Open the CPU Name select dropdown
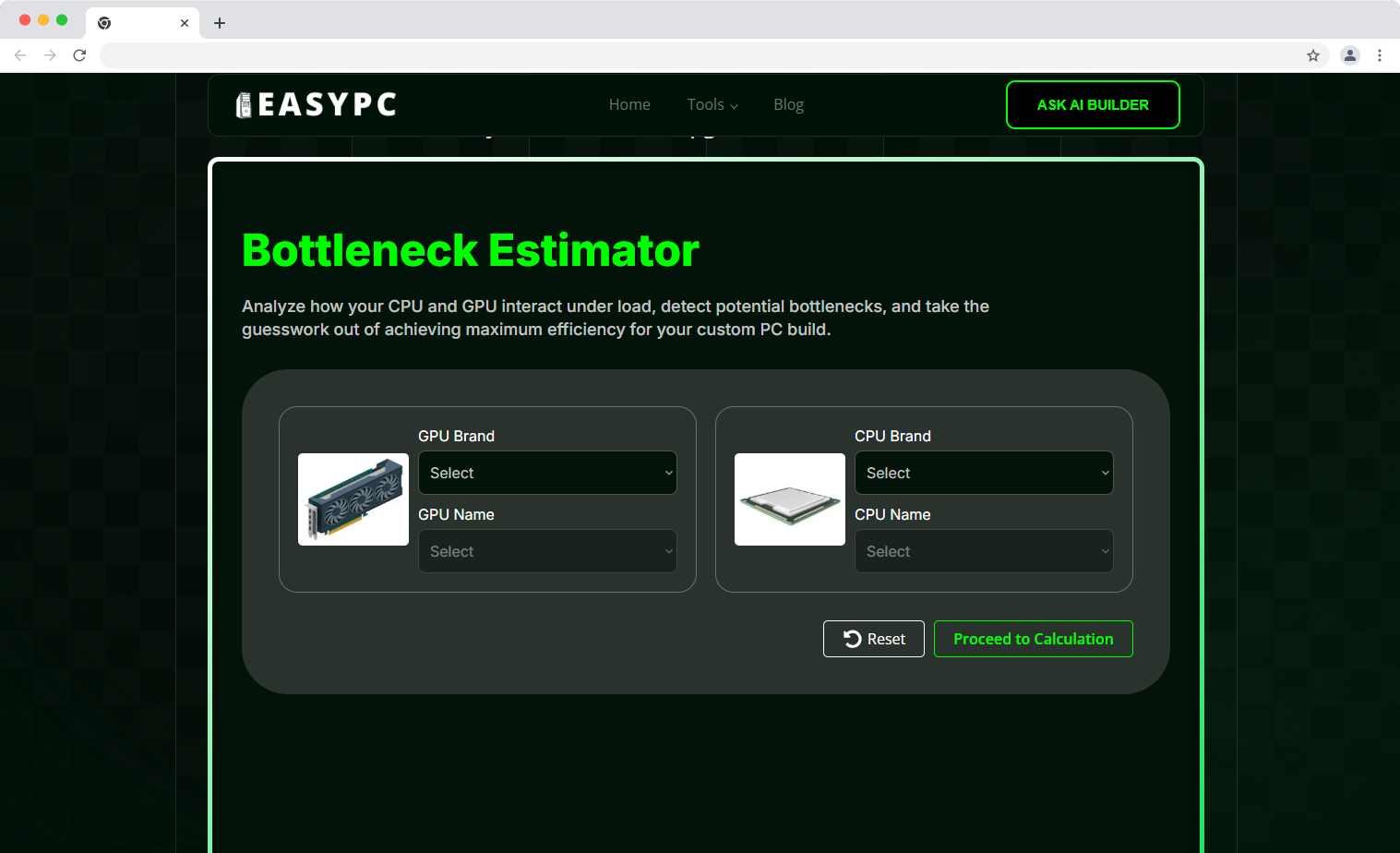Image resolution: width=1400 pixels, height=853 pixels. click(x=983, y=551)
